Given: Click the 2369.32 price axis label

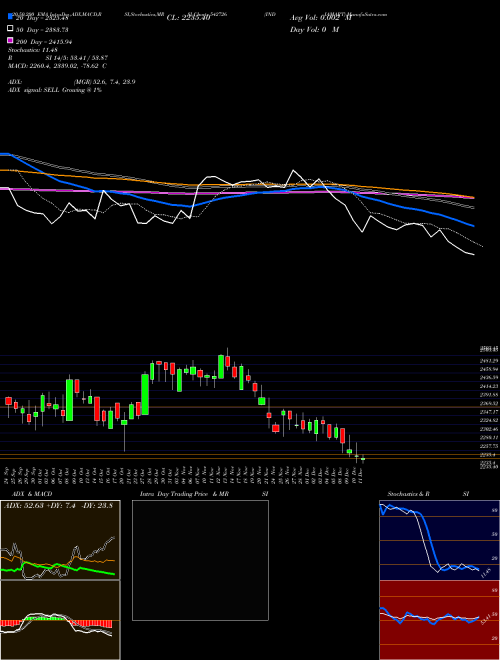Looking at the screenshot, I should (489, 403).
